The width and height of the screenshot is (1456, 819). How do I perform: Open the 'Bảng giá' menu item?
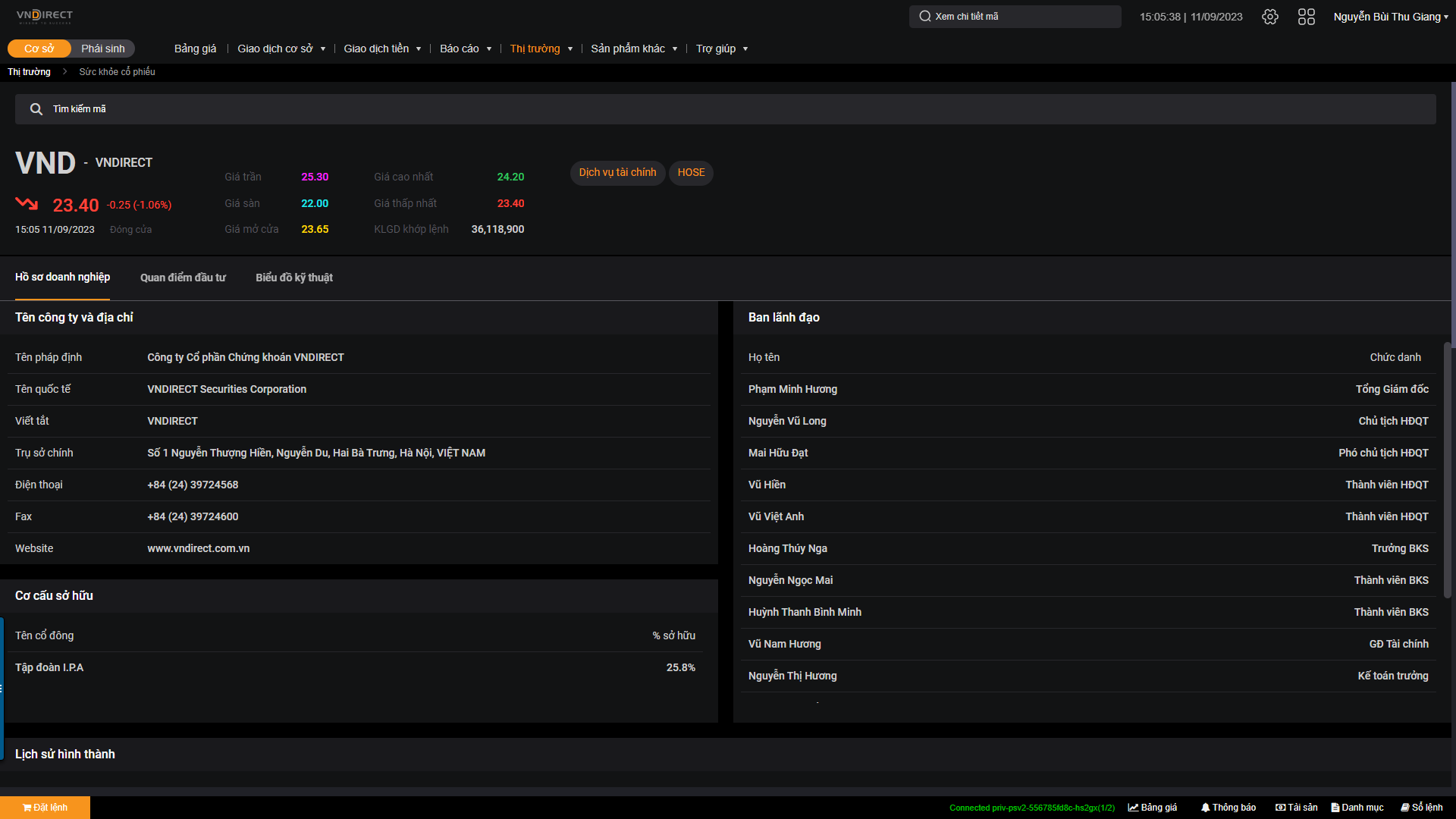click(x=196, y=49)
